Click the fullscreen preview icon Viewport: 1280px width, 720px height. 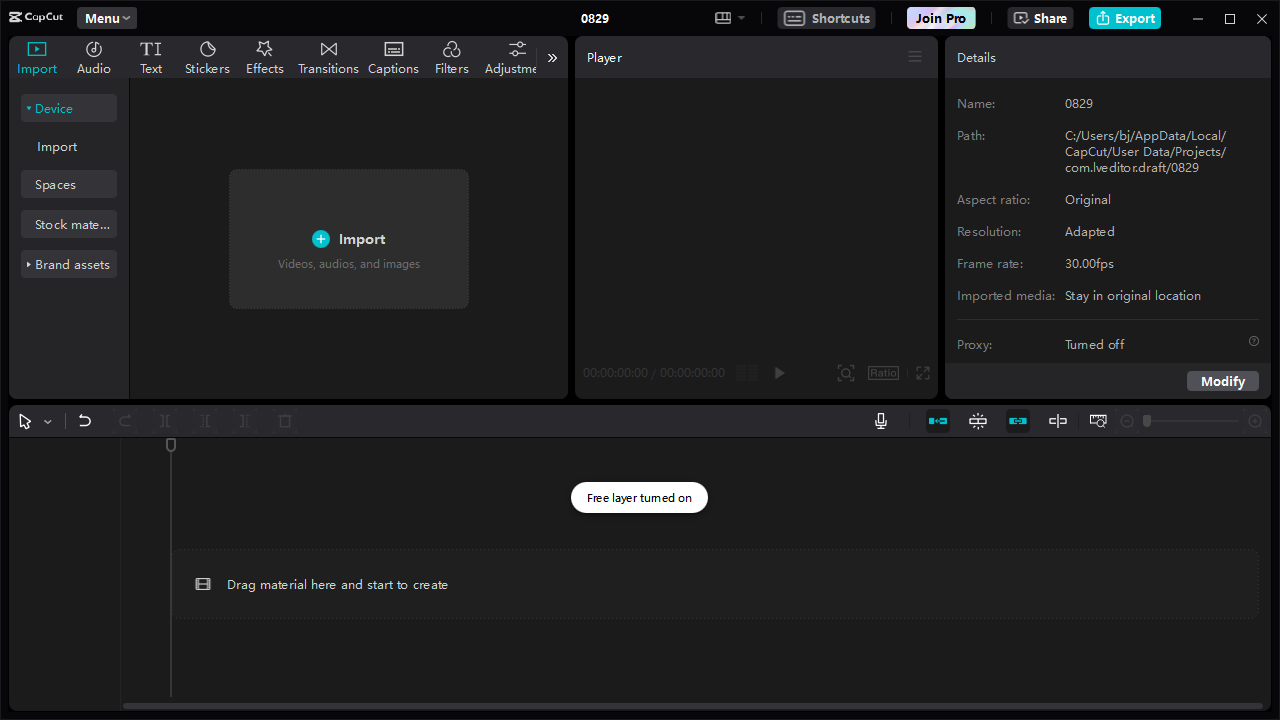tap(922, 372)
